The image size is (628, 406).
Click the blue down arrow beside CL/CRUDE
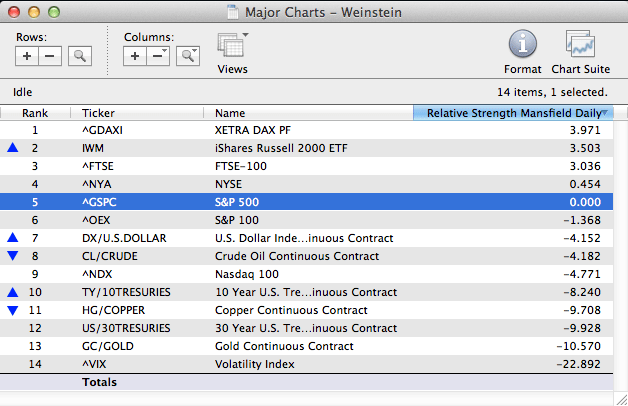[12, 256]
